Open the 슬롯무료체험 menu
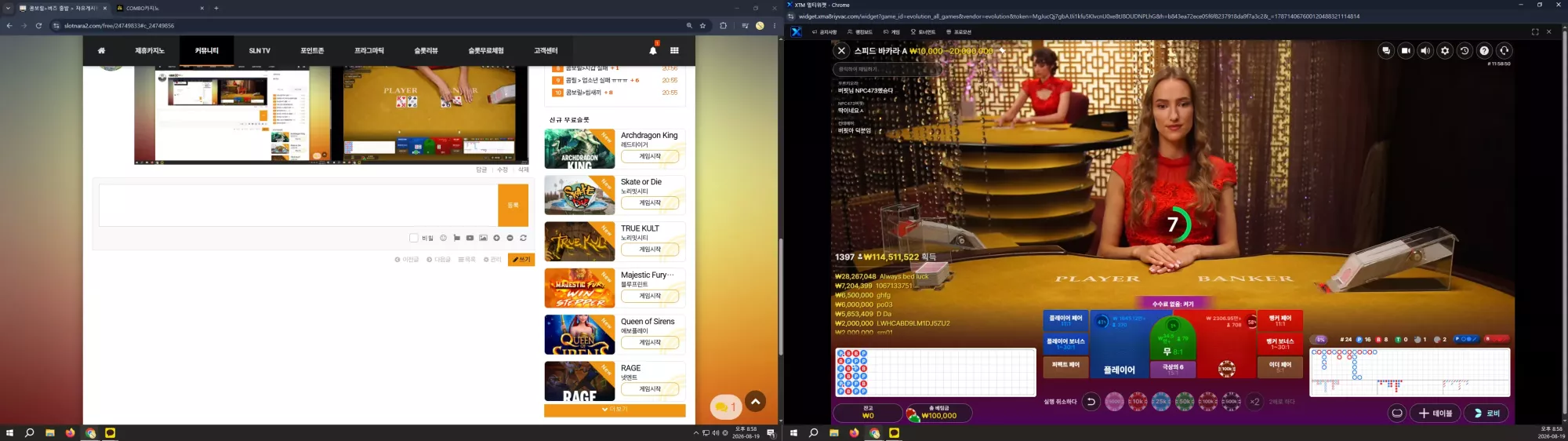The height and width of the screenshot is (441, 1568). pyautogui.click(x=486, y=50)
